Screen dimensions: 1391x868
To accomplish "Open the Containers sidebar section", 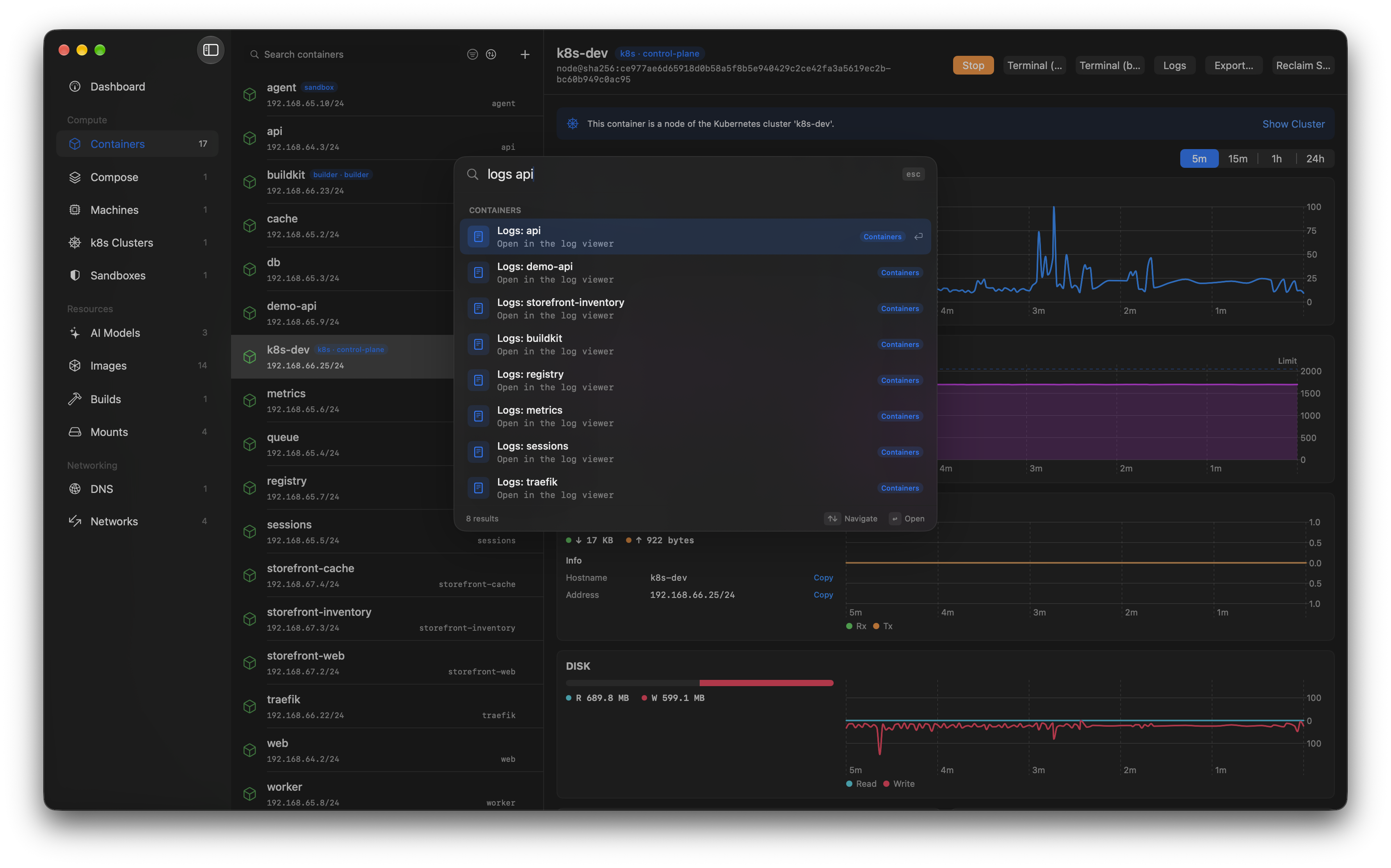I will 137,144.
